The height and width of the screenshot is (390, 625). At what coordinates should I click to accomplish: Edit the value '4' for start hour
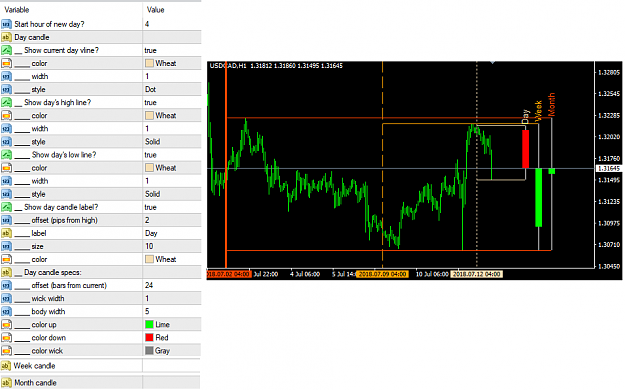pos(147,24)
